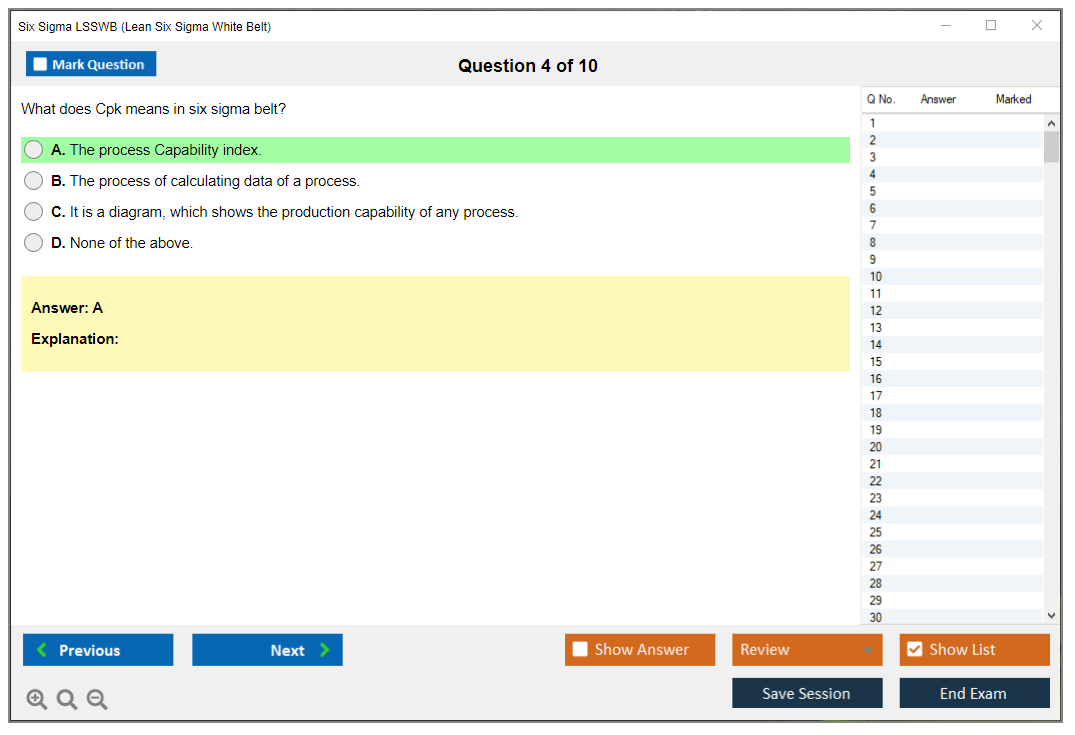This screenshot has width=1075, height=735.
Task: Click the question list scroll up arrow
Action: [1050, 123]
